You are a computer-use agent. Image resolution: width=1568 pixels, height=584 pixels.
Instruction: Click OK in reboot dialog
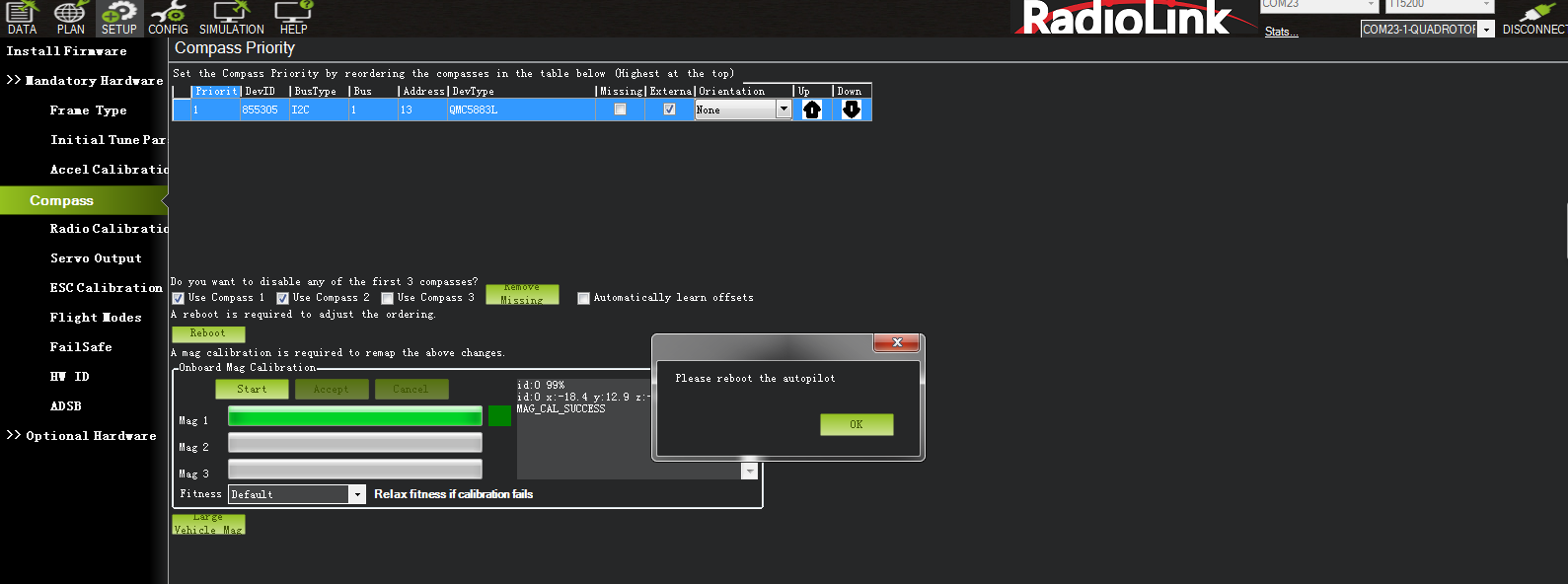pos(856,424)
